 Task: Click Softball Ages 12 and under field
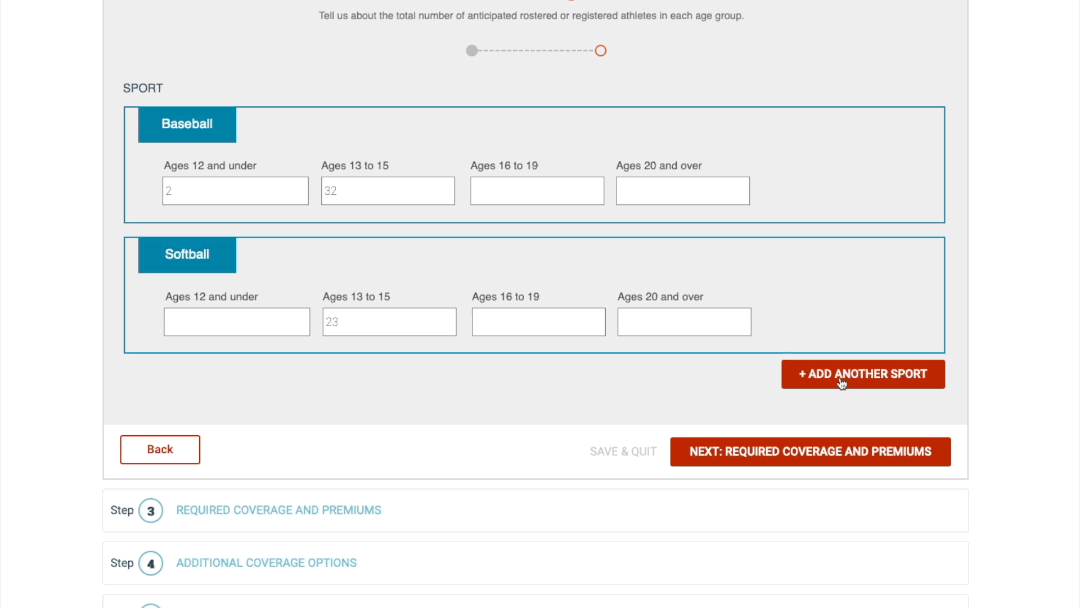[x=237, y=322]
